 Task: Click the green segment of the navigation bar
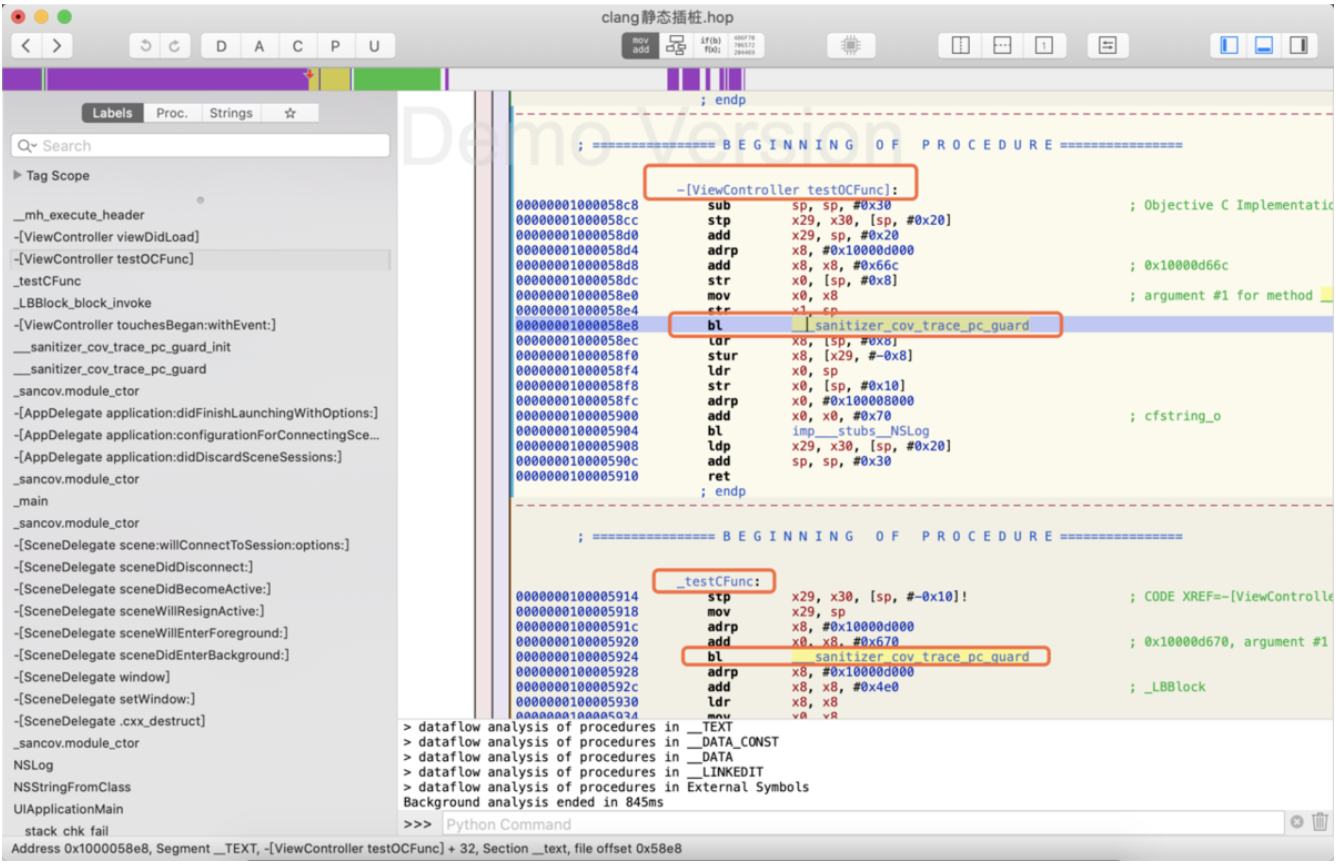397,79
